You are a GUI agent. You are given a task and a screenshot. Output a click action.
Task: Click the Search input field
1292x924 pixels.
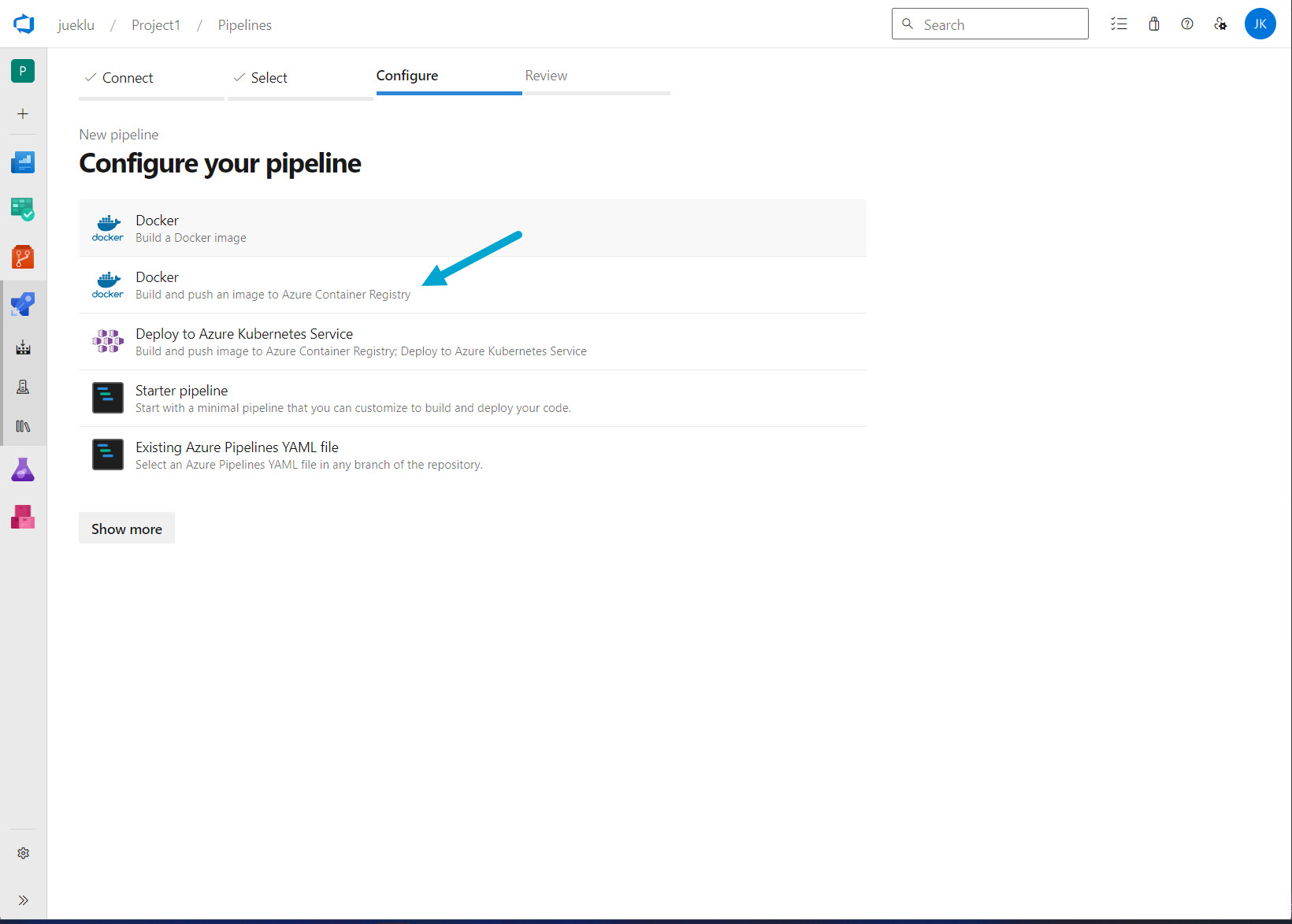(x=989, y=24)
